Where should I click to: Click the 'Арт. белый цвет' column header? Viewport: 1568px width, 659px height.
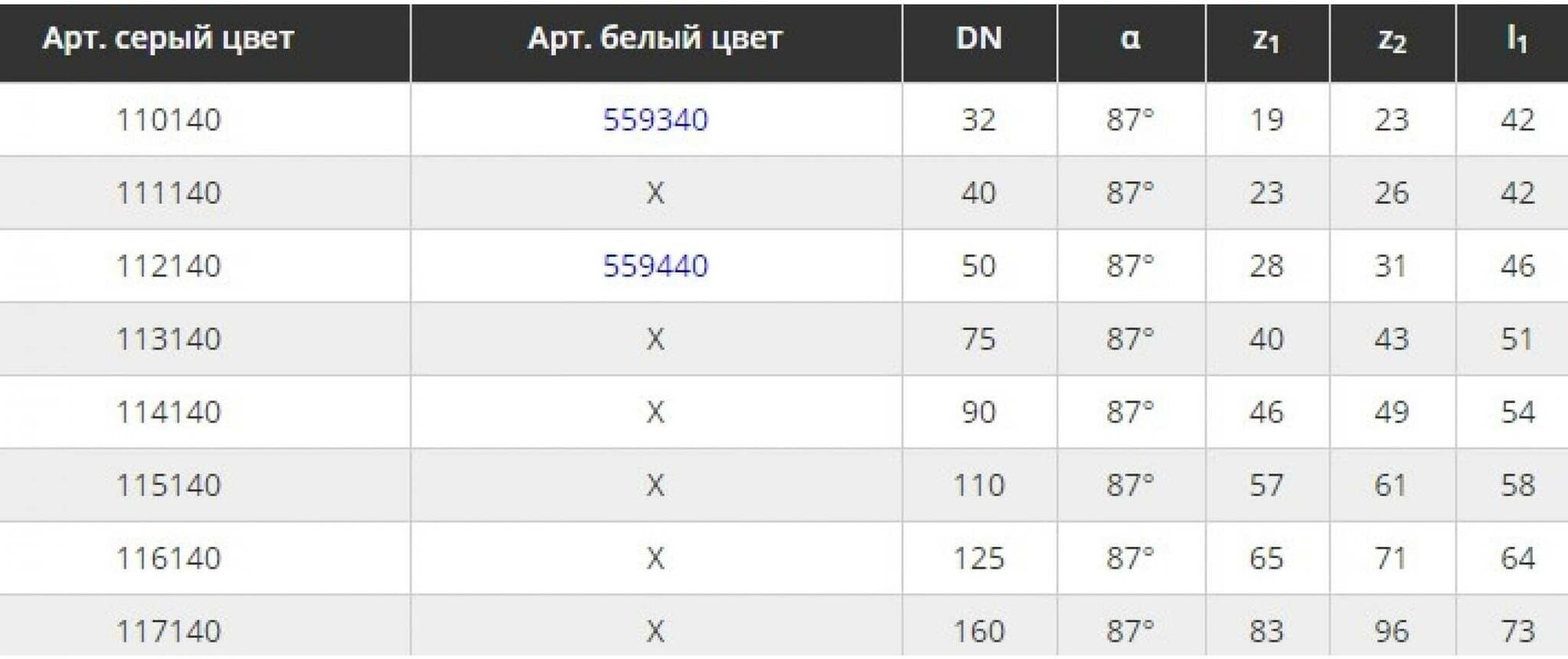pyautogui.click(x=655, y=38)
